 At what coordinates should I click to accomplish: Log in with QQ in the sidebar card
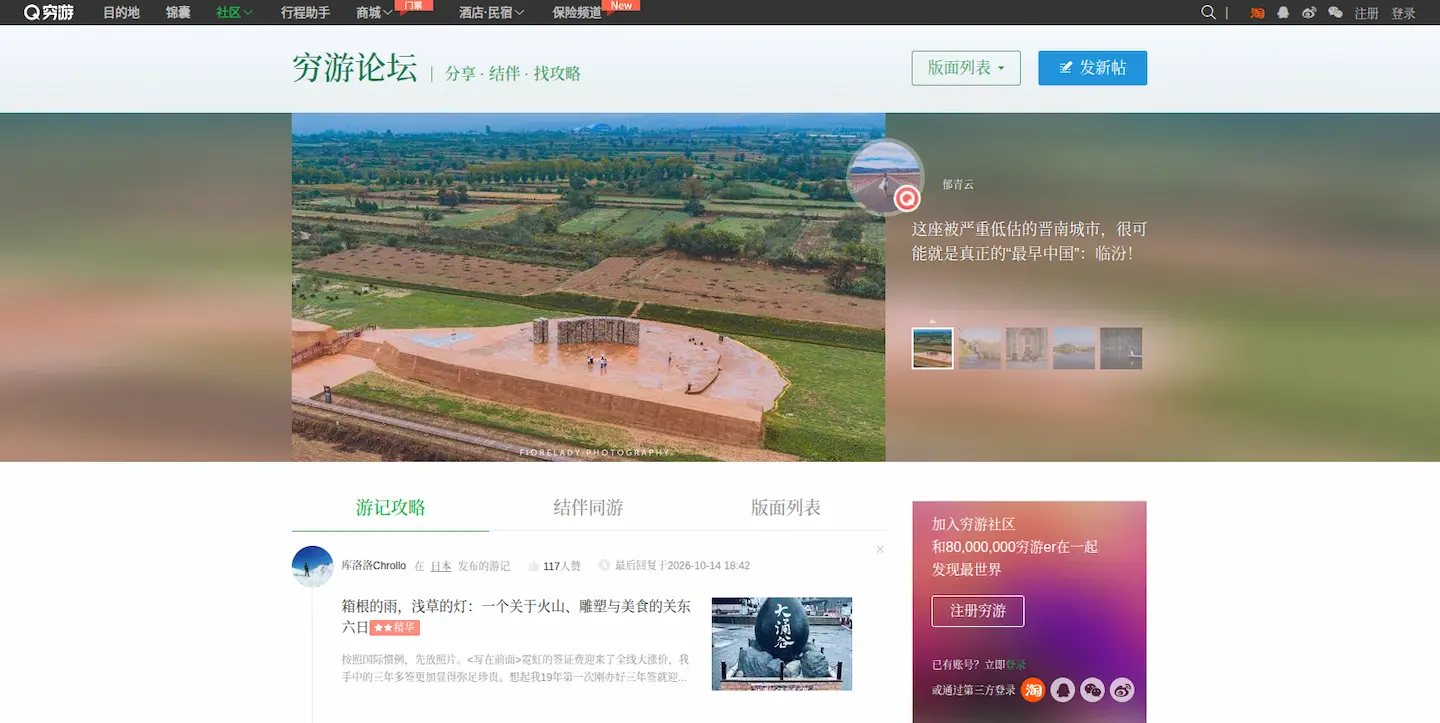[x=1063, y=690]
